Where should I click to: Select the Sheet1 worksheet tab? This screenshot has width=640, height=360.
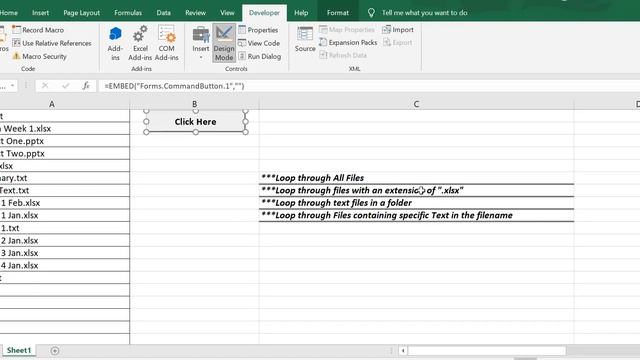tap(19, 350)
